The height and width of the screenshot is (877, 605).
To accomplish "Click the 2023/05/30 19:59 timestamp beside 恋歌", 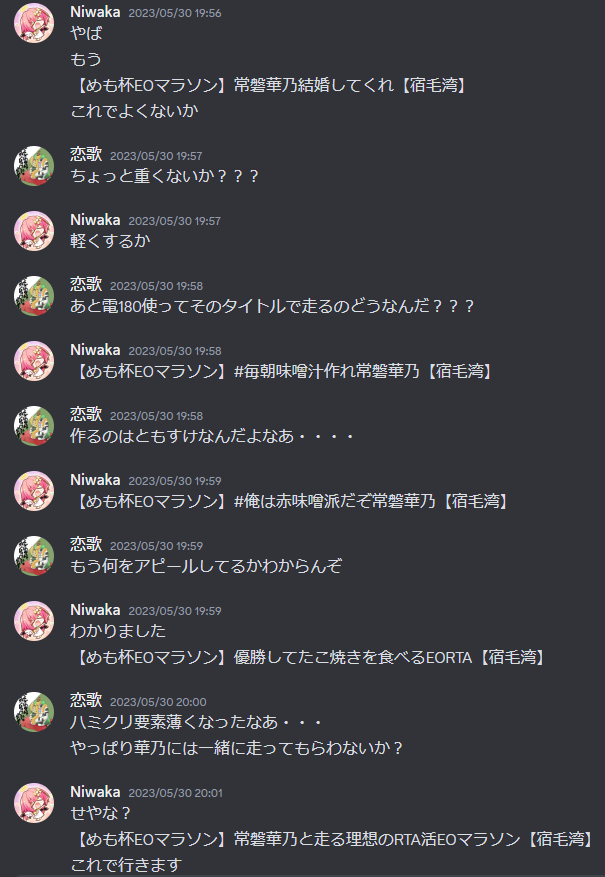I will (157, 546).
